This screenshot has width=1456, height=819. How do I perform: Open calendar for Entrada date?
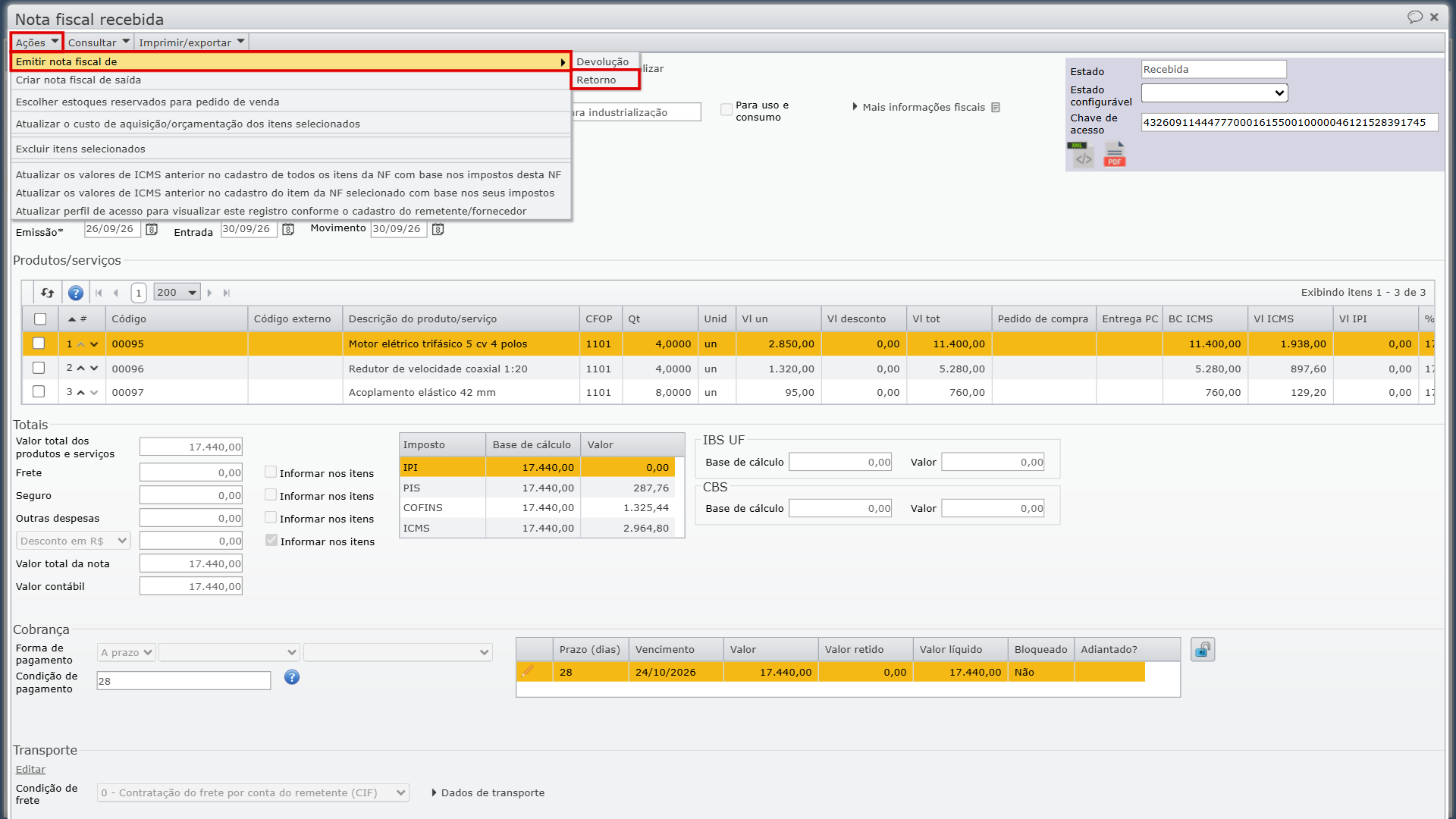click(288, 229)
